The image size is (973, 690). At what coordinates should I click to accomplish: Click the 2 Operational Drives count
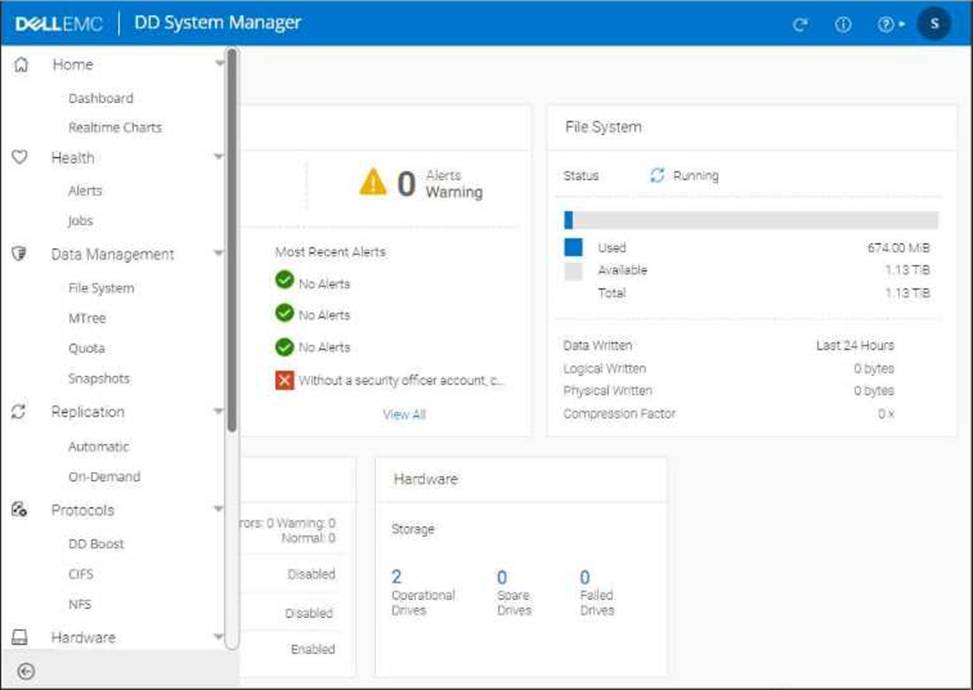(397, 577)
